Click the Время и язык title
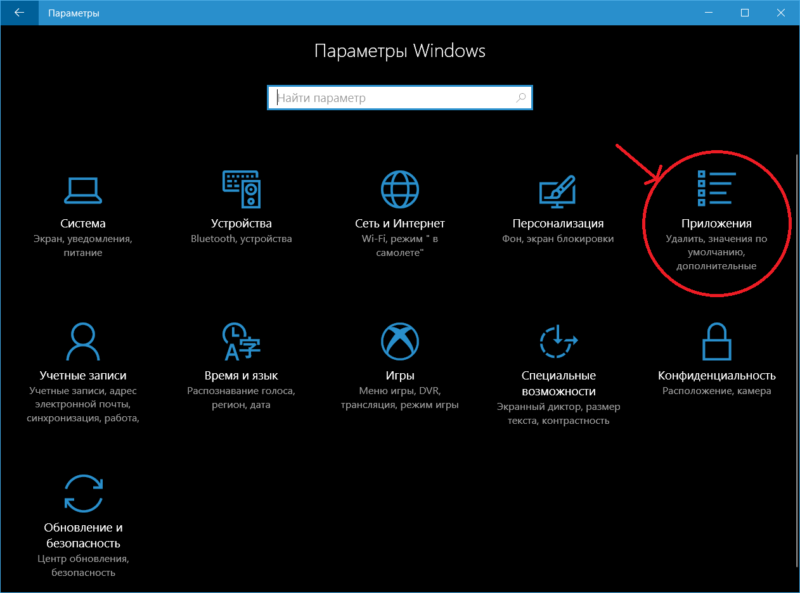The width and height of the screenshot is (800, 593). coord(241,376)
